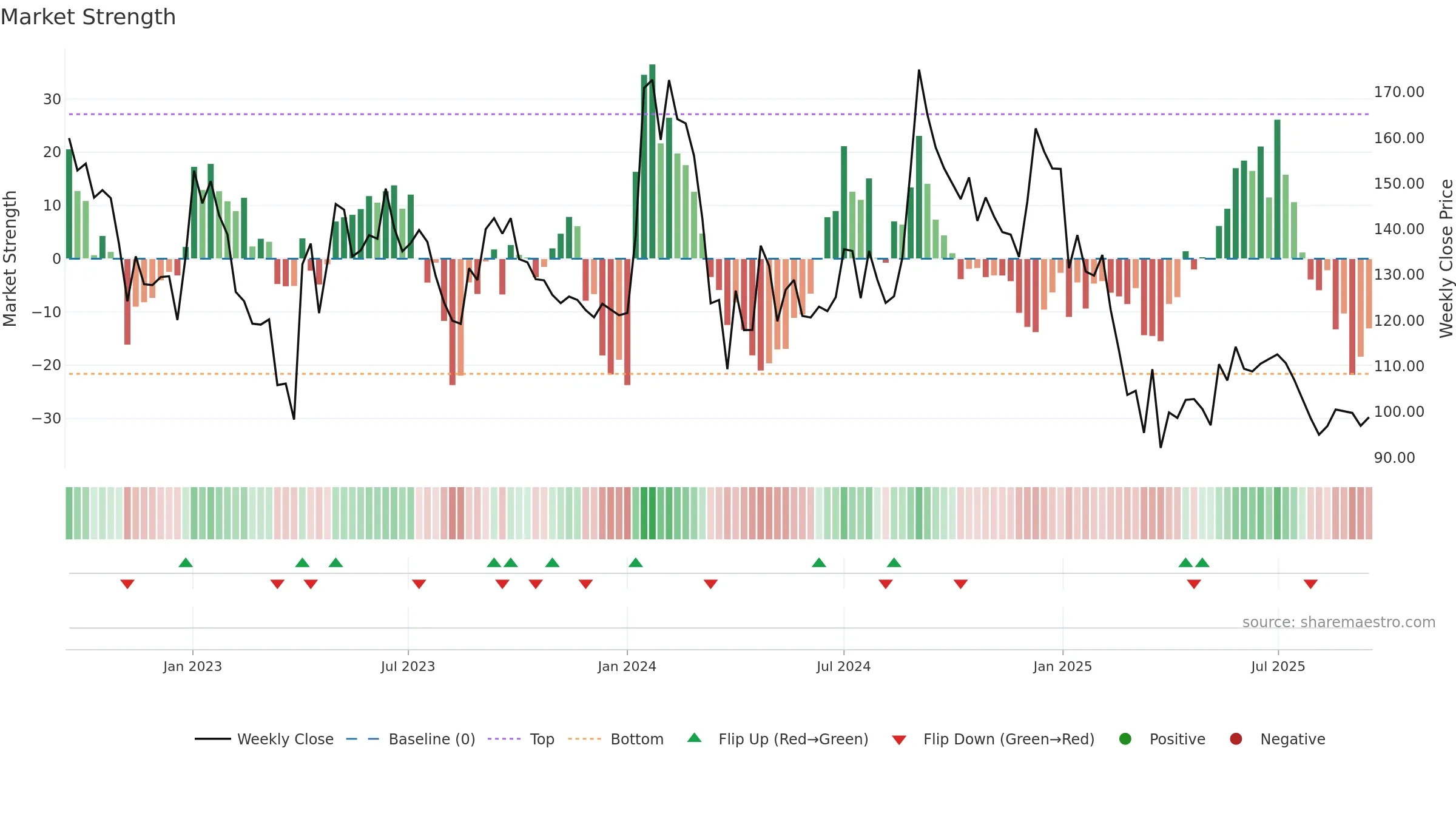Click the purple dotted Top legend sample
Viewport: 1456px width, 819px height.
[x=504, y=739]
